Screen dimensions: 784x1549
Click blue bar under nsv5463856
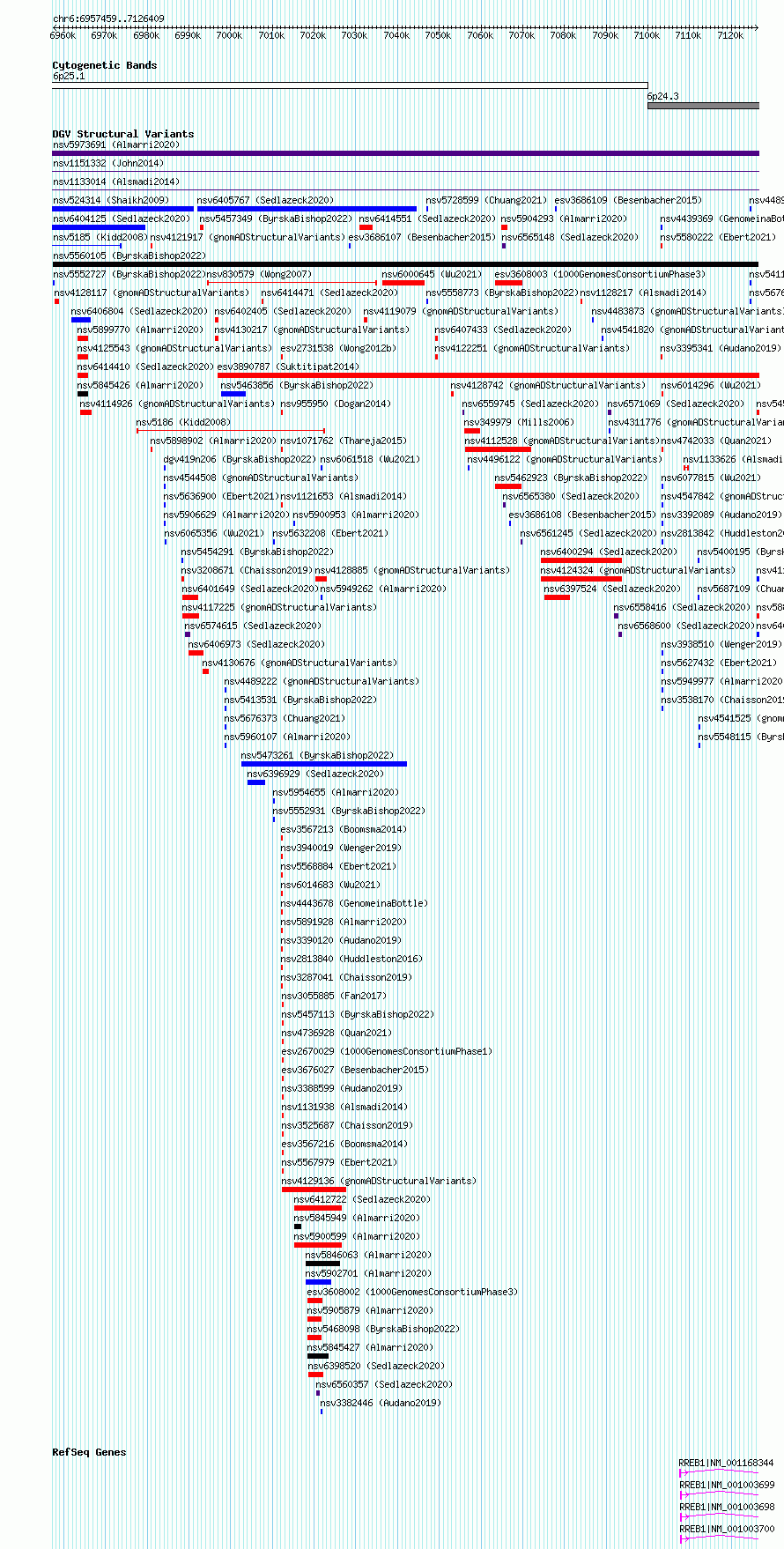(x=233, y=394)
